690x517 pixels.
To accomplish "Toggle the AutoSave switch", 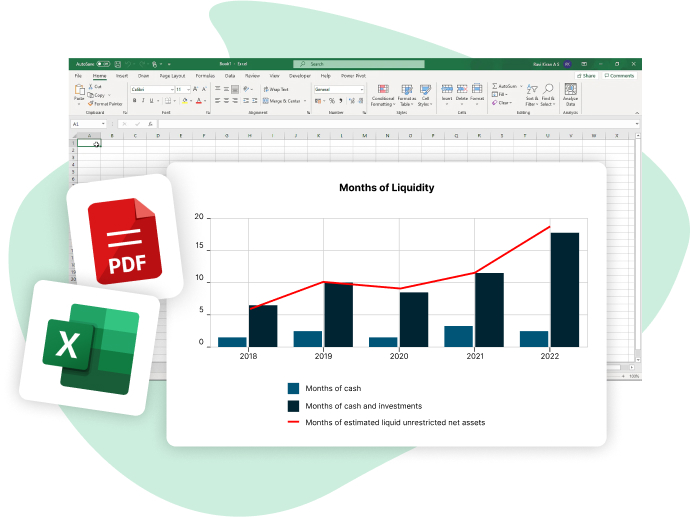I will coord(103,64).
